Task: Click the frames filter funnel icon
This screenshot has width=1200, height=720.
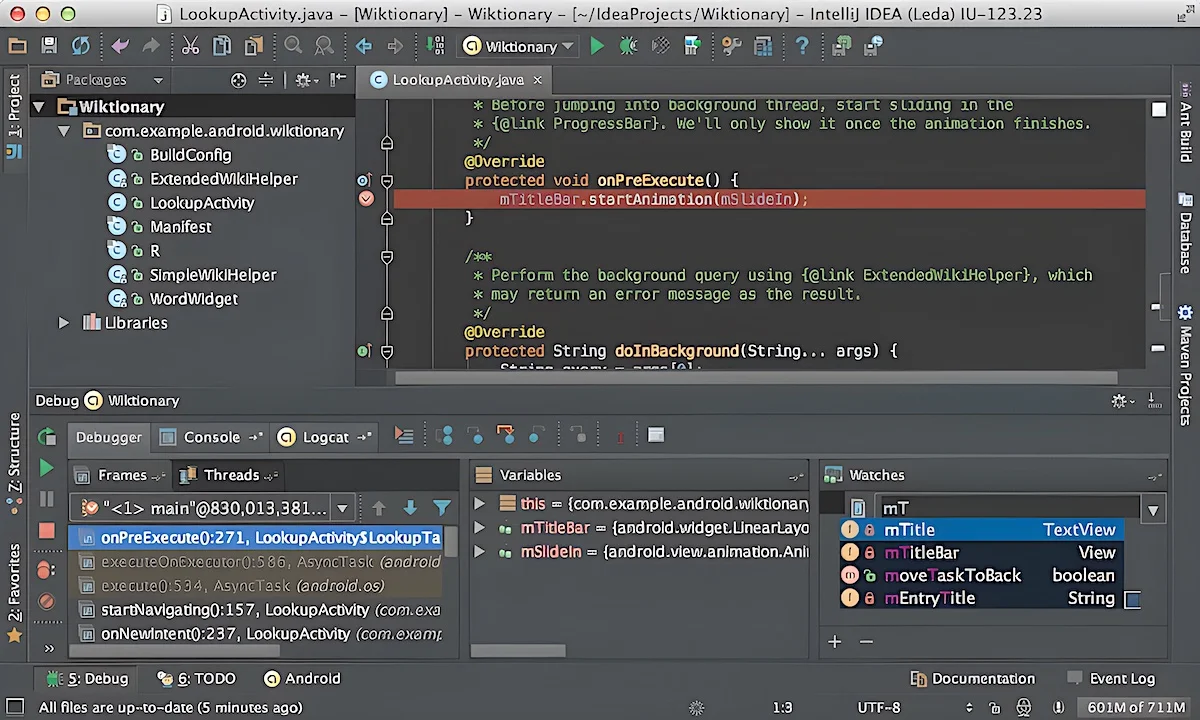Action: pyautogui.click(x=442, y=508)
